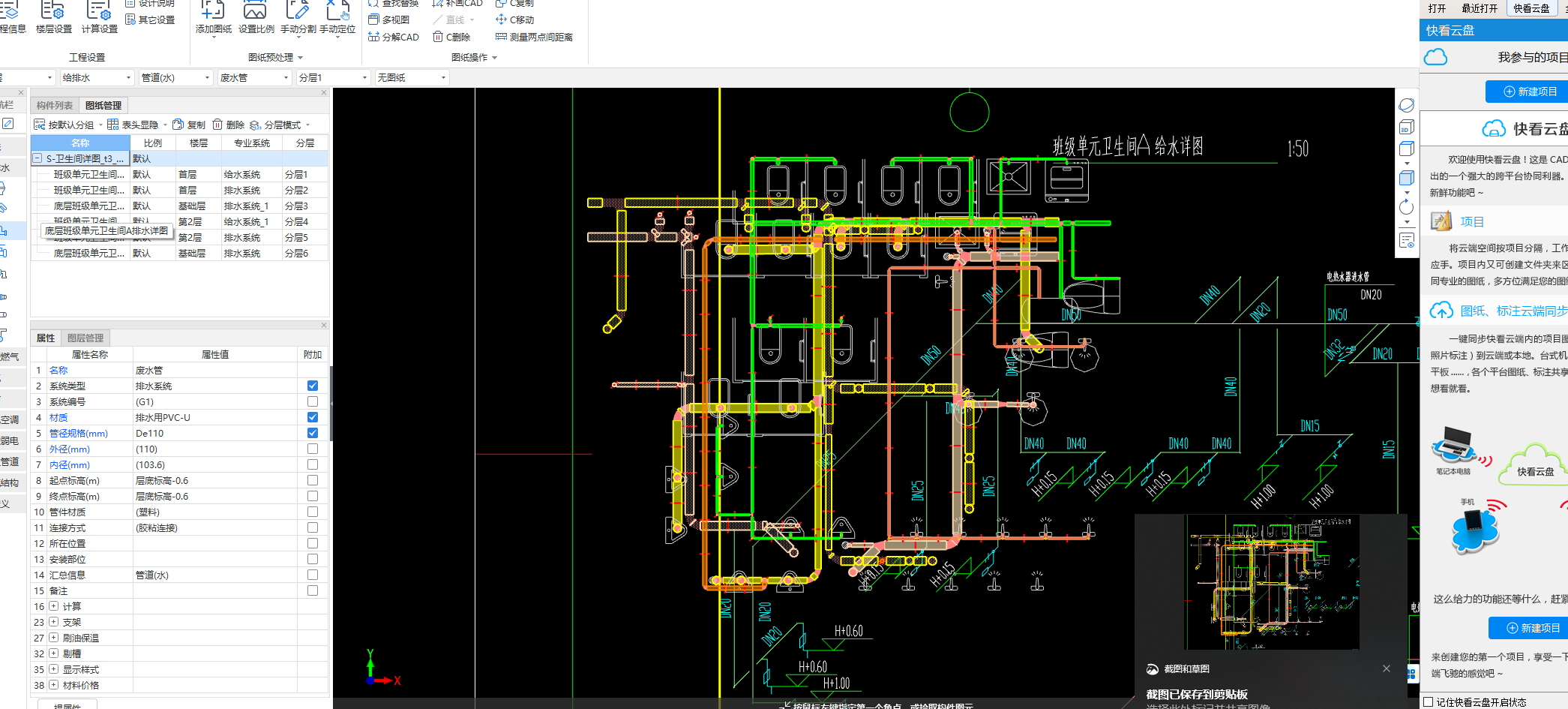Viewport: 1568px width, 709px height.
Task: Check 内径(mm) attached checkbox
Action: point(313,464)
